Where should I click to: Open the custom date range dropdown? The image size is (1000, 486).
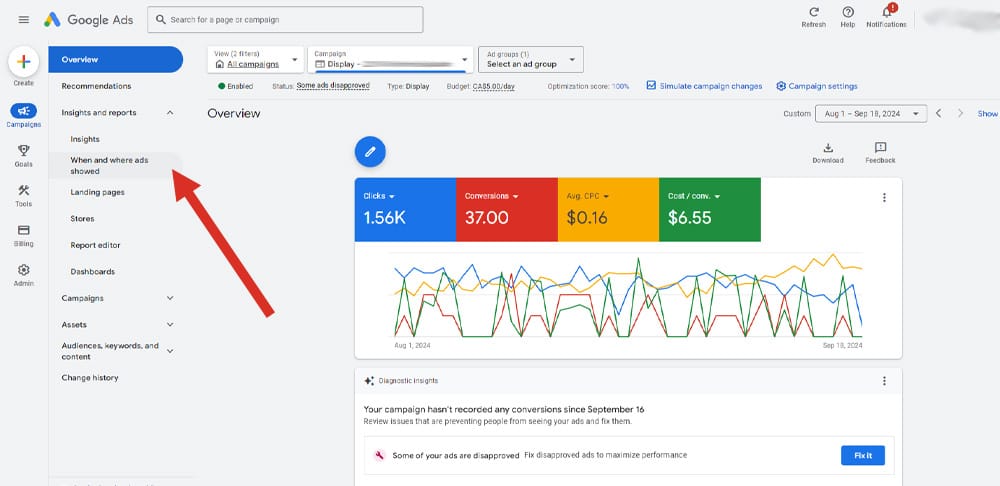click(871, 114)
